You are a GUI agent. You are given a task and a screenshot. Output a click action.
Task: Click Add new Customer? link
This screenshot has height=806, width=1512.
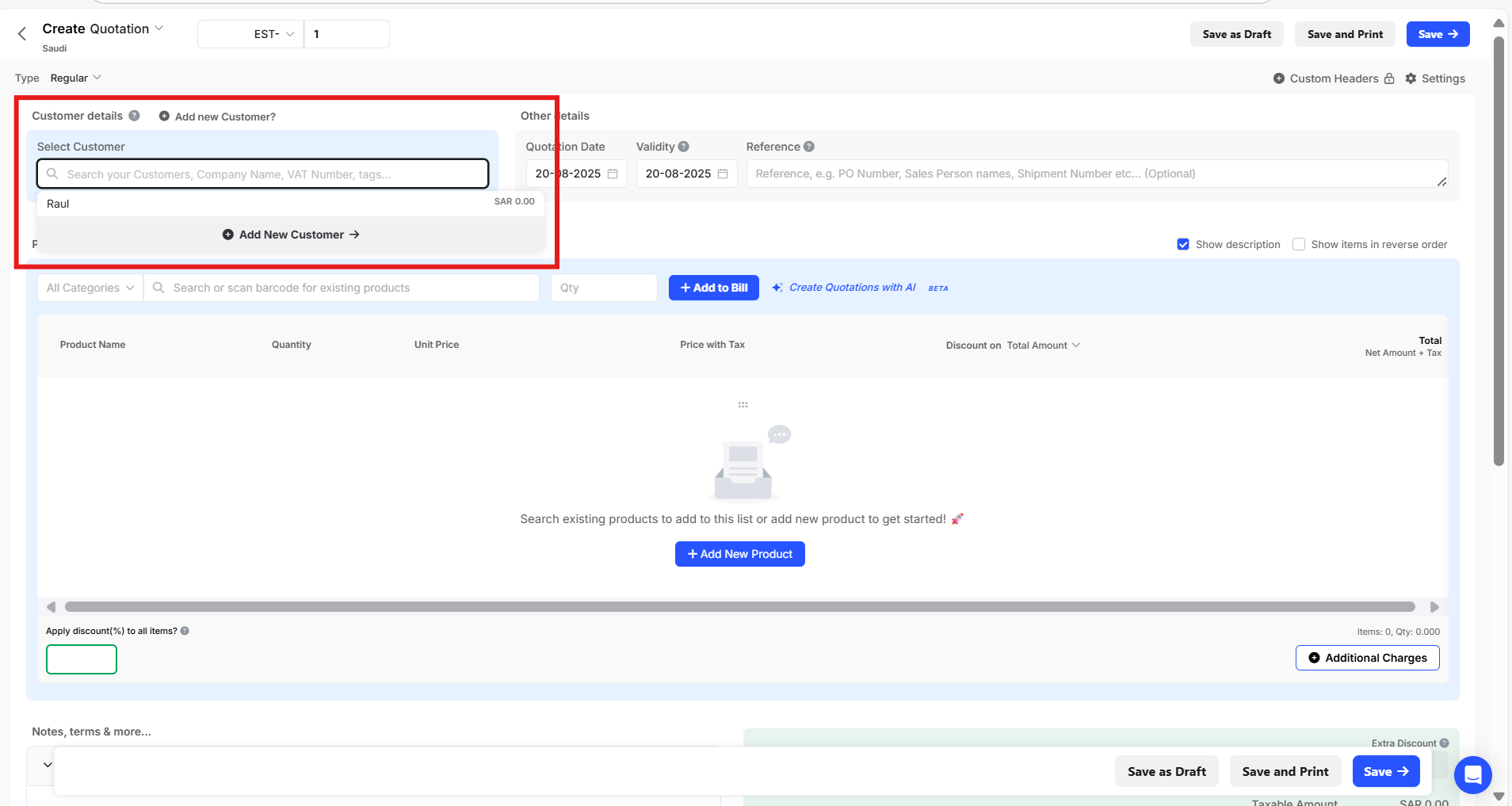(217, 117)
